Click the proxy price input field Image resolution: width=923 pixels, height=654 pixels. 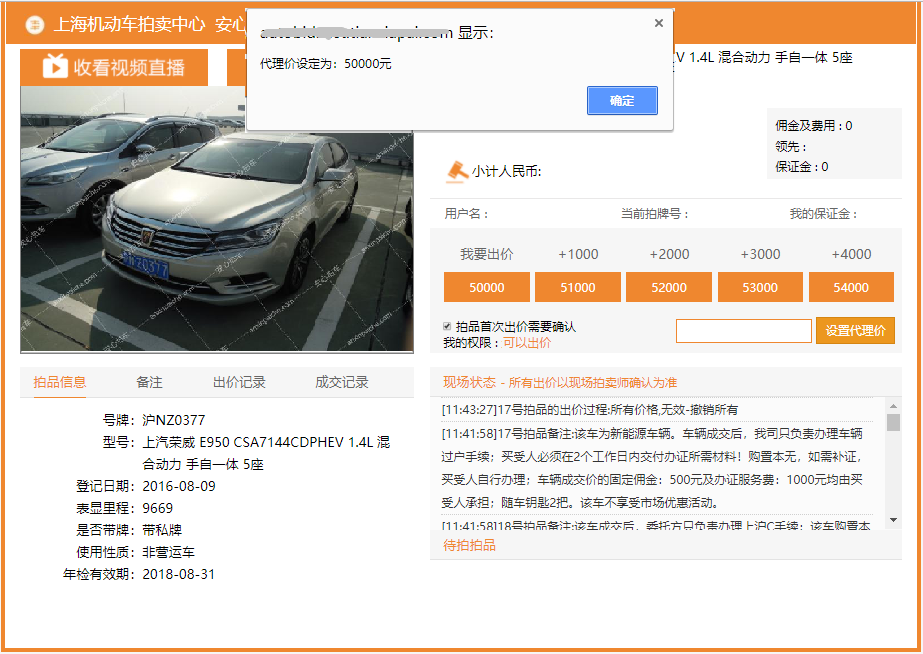click(x=743, y=331)
